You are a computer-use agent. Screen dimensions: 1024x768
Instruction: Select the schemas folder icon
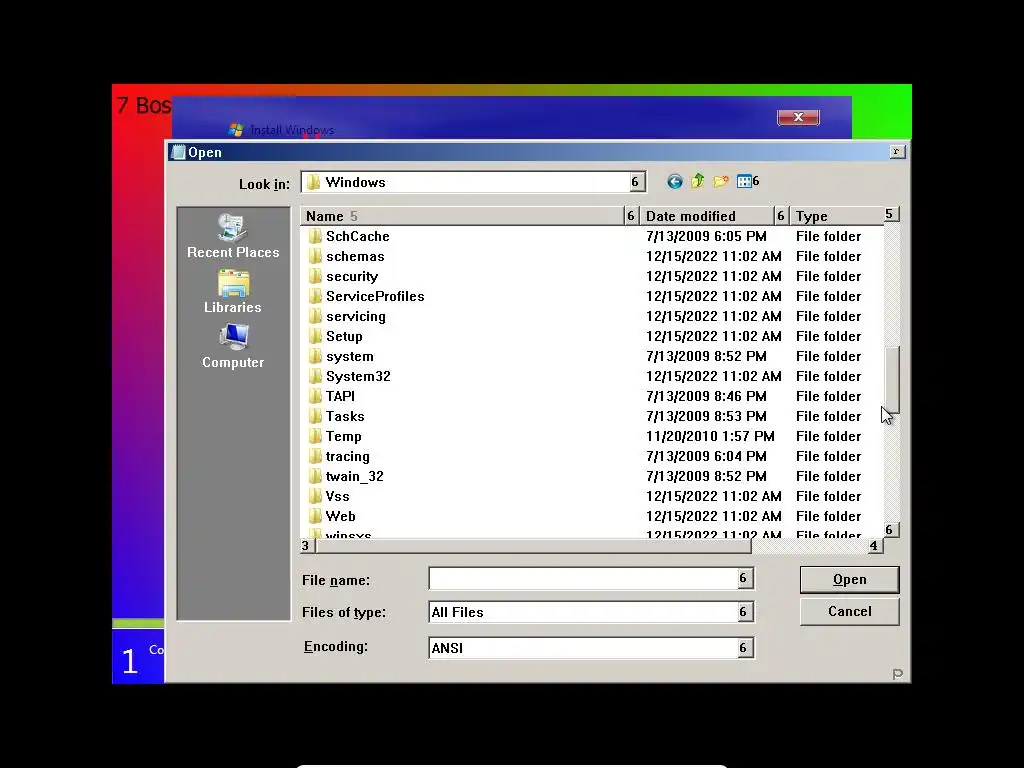point(315,256)
